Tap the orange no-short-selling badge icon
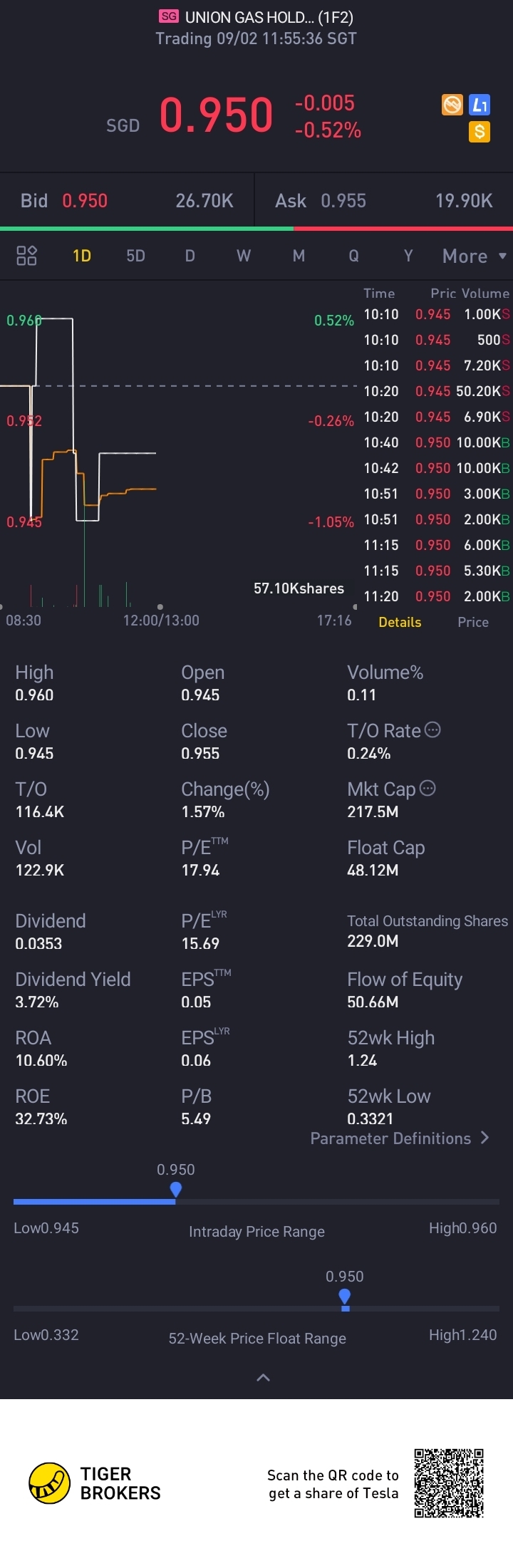Screen dimensions: 513x1568 [452, 105]
